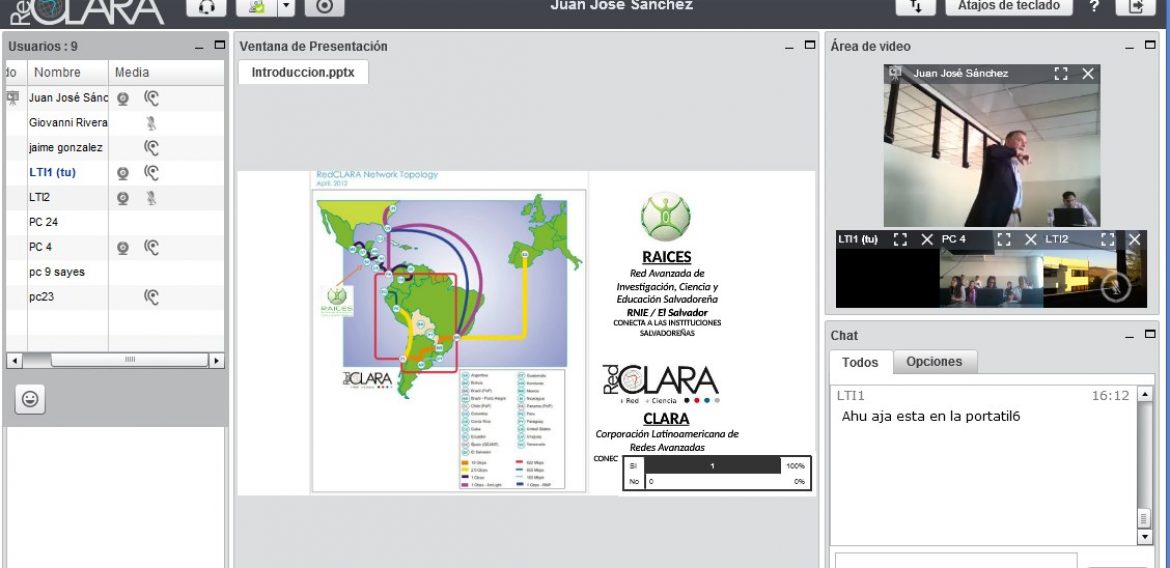
Task: Click the network transfer arrows button
Action: click(916, 6)
